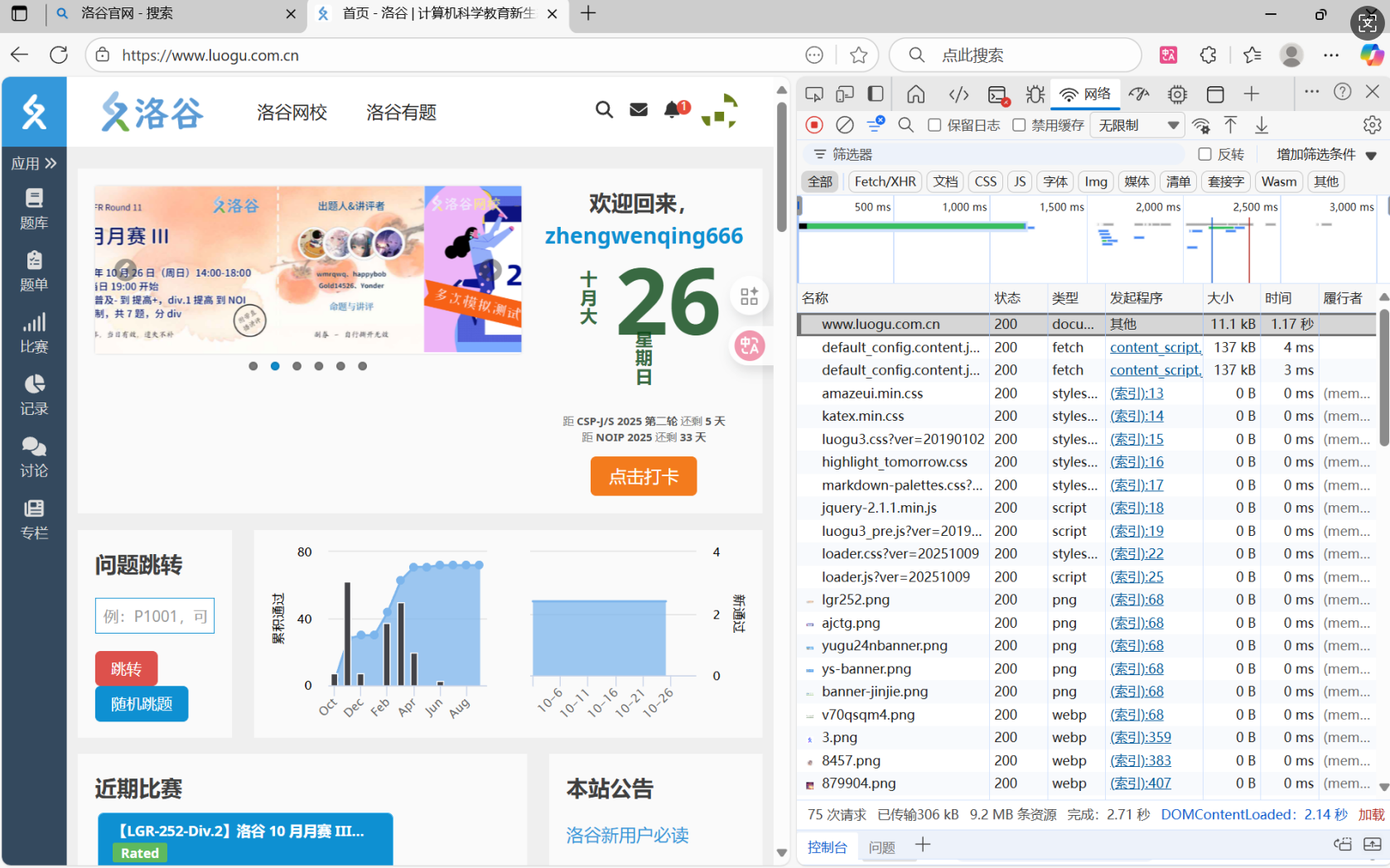
Task: Click the 点击打卡 button
Action: (x=643, y=477)
